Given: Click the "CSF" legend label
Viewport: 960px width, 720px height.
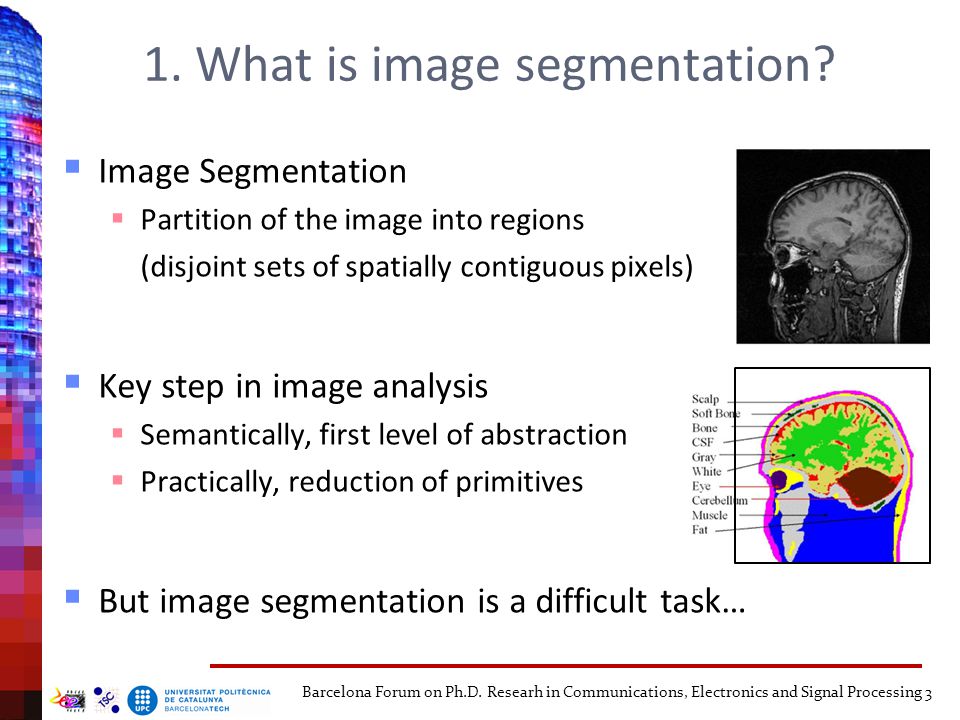Looking at the screenshot, I should click(x=703, y=442).
